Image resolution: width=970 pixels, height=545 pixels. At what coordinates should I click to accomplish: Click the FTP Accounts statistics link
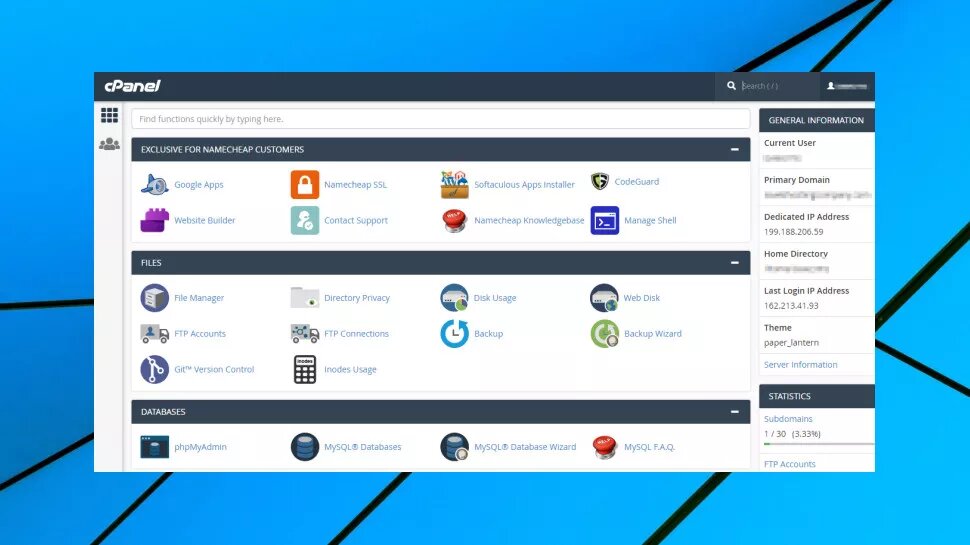(789, 464)
